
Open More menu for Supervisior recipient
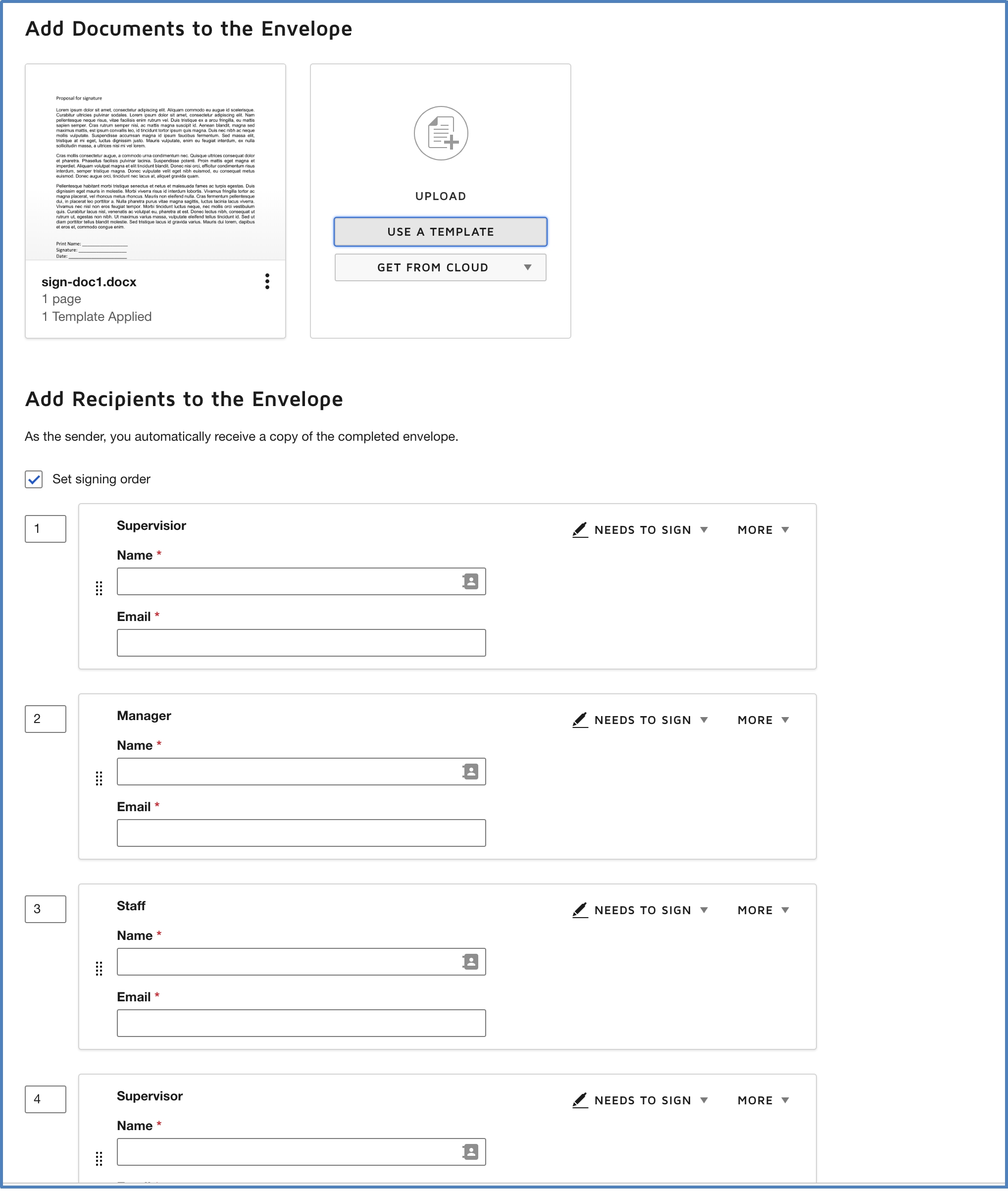763,530
